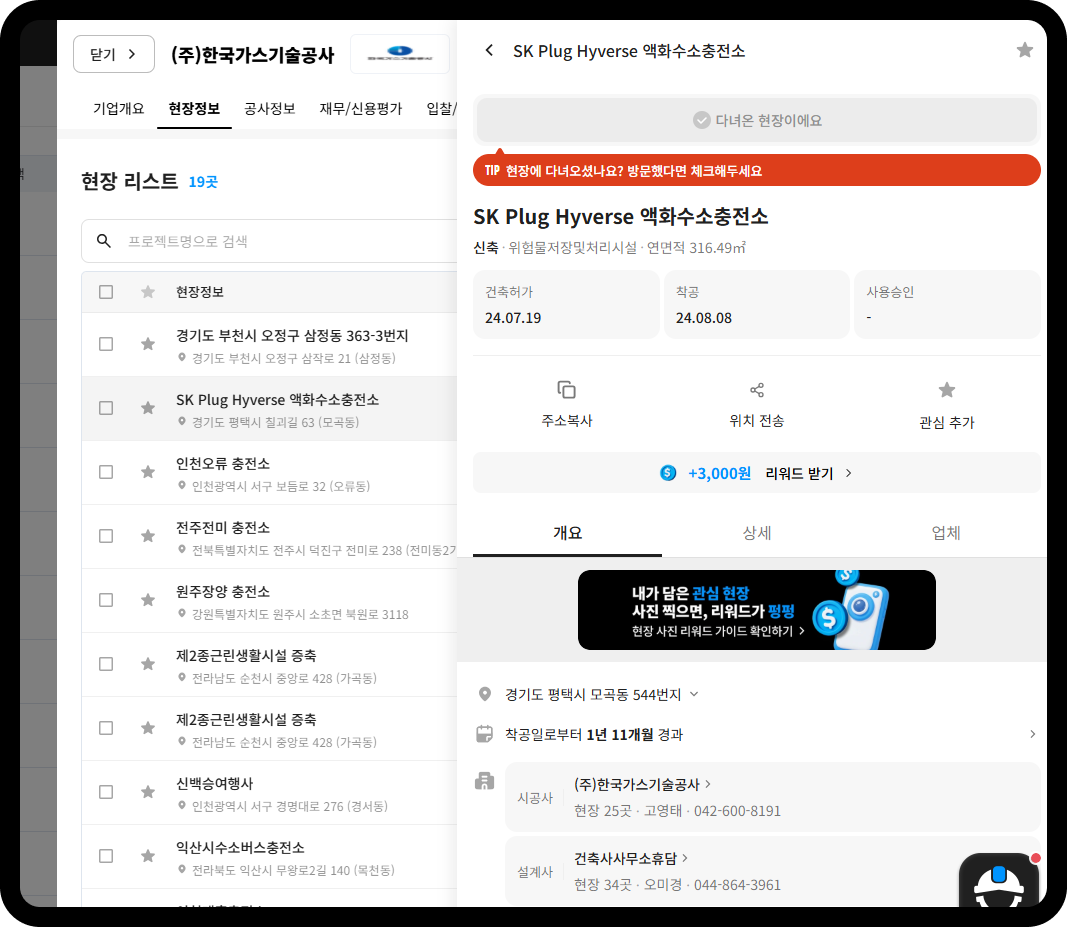The height and width of the screenshot is (927, 1067).
Task: Select the 업체 tab
Action: point(946,533)
